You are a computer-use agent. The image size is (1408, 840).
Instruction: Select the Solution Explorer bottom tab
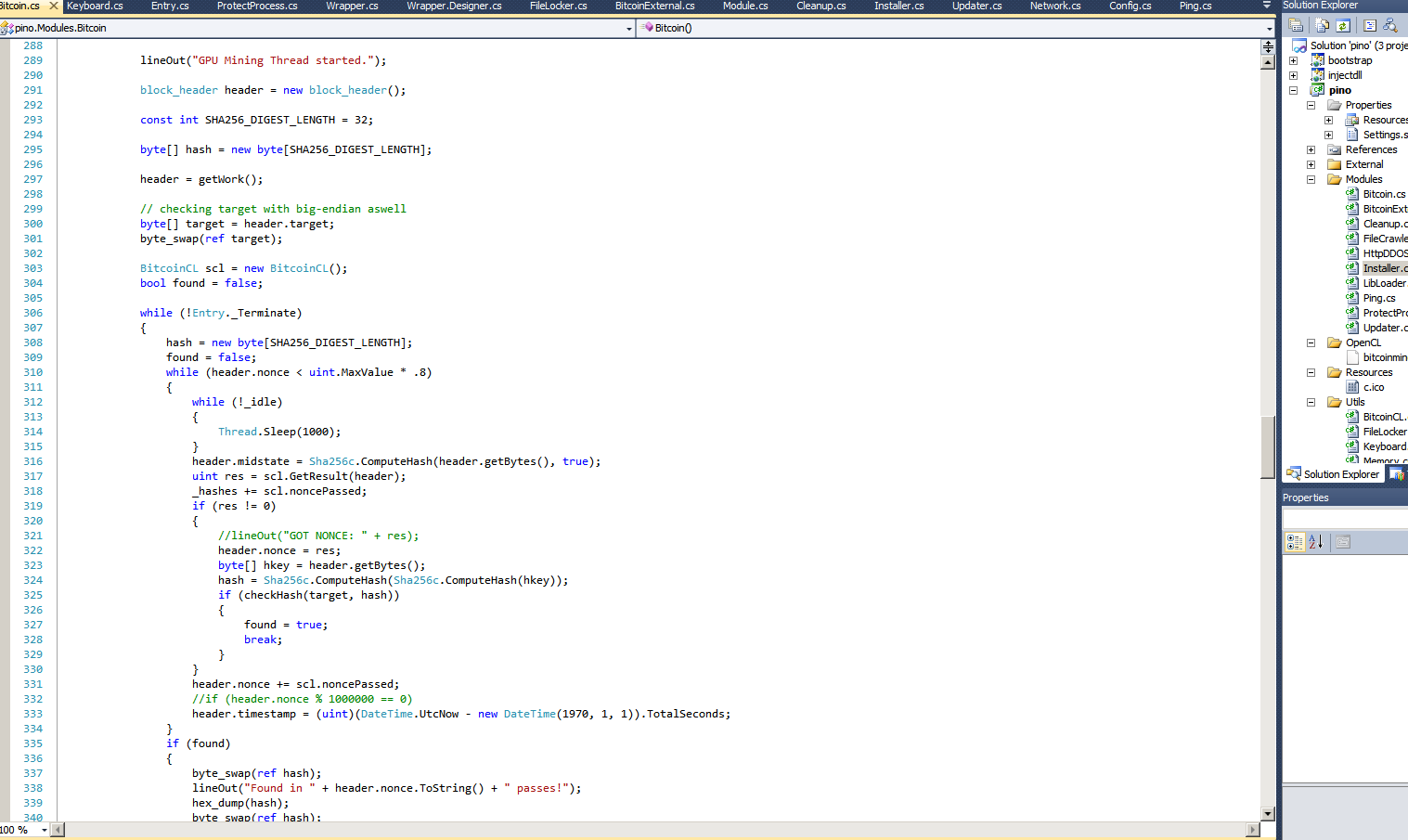1333,474
